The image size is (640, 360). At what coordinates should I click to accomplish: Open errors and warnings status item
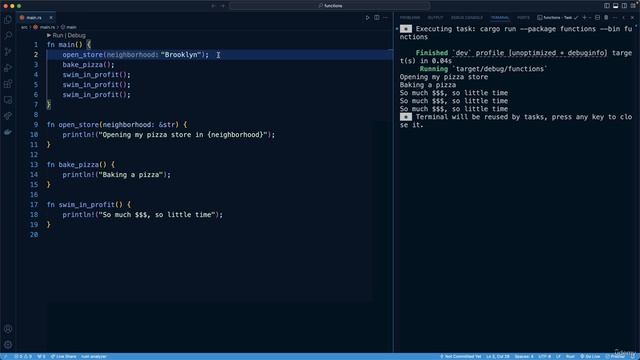click(23, 356)
